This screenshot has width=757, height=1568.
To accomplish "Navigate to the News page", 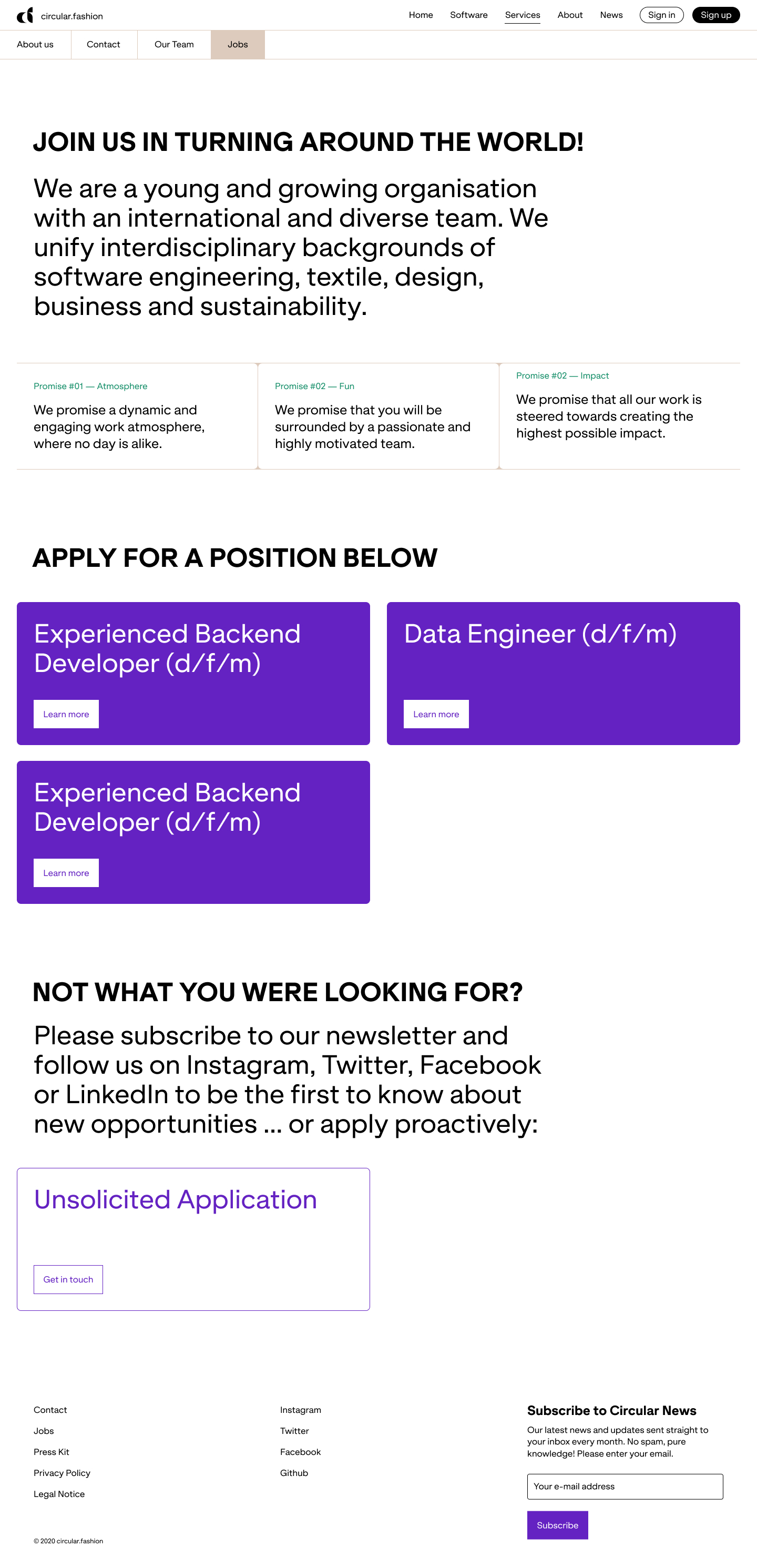I will click(611, 15).
